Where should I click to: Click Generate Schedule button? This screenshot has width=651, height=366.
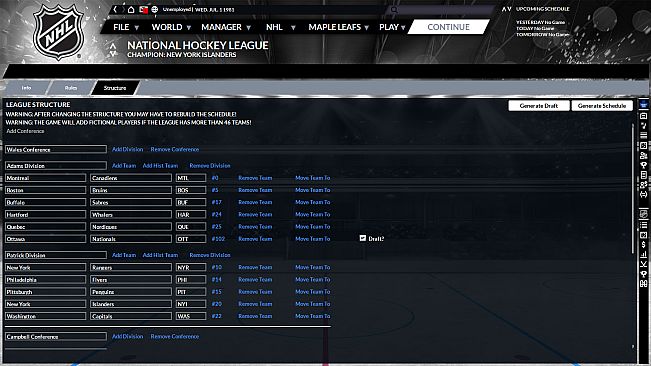pos(602,106)
